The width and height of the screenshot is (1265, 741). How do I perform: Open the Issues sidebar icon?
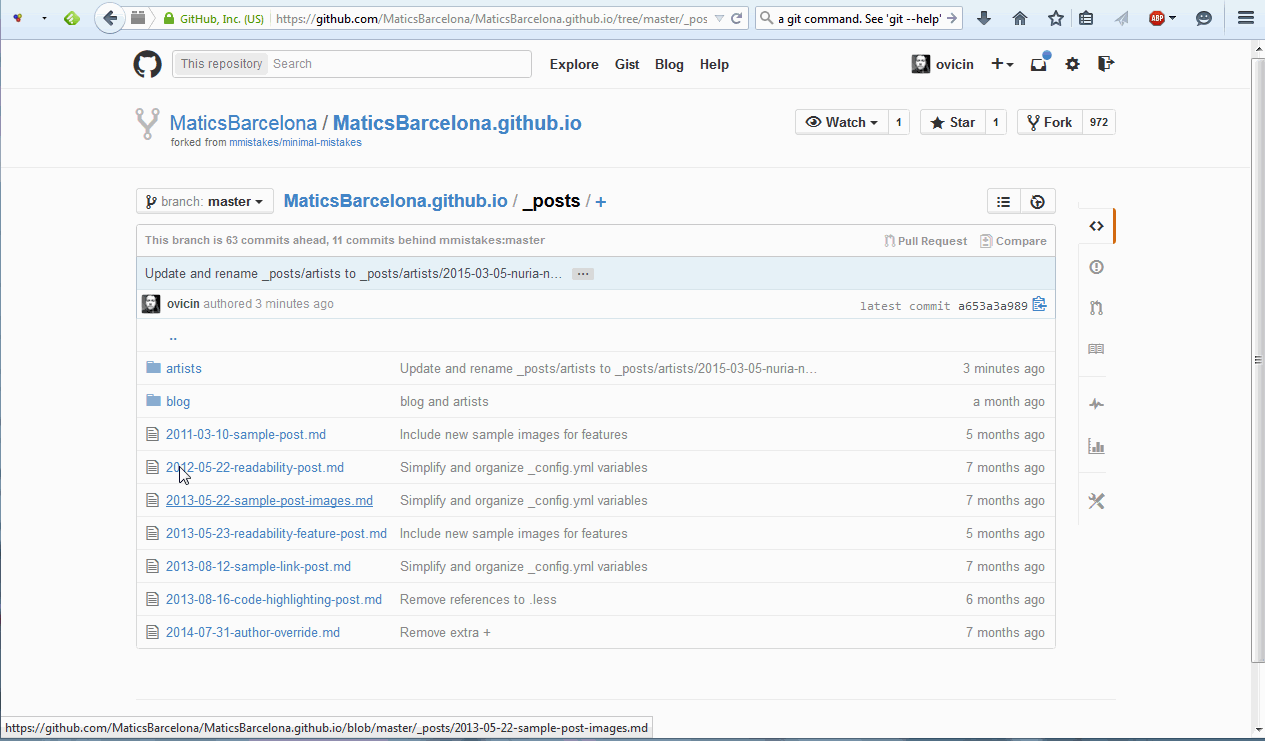[1096, 267]
